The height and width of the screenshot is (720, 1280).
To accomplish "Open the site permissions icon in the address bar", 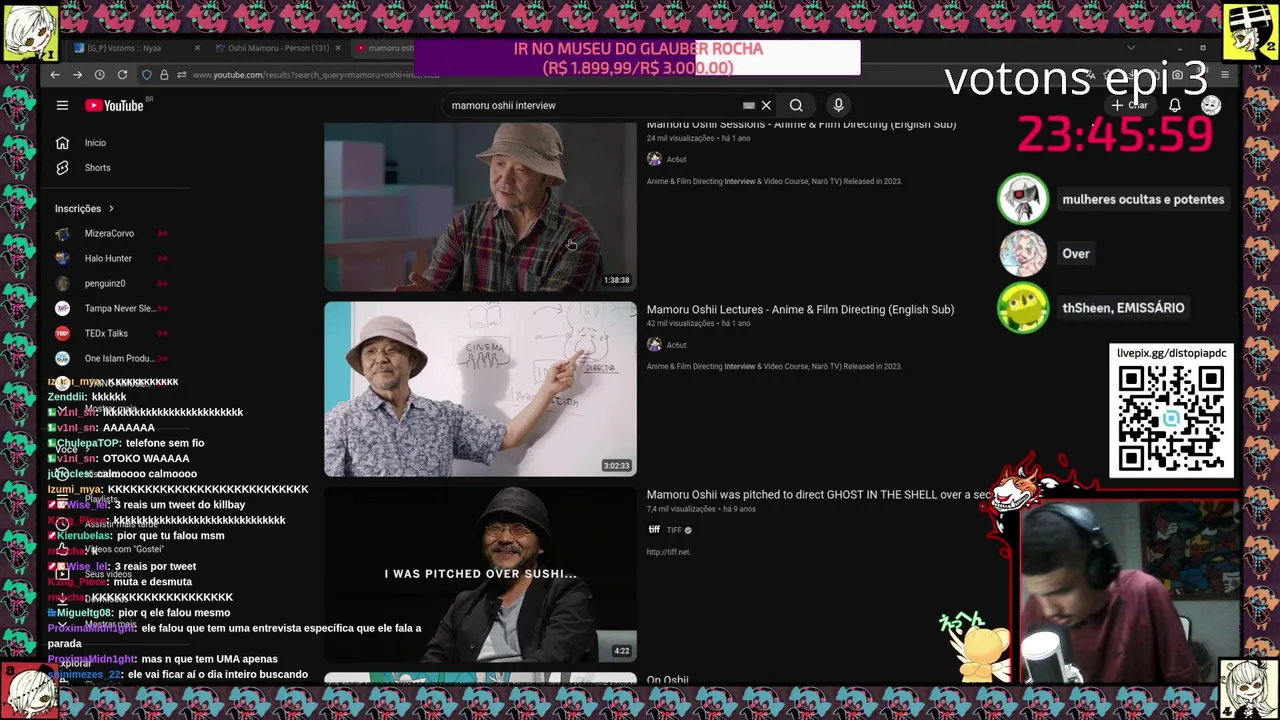I will pos(181,75).
